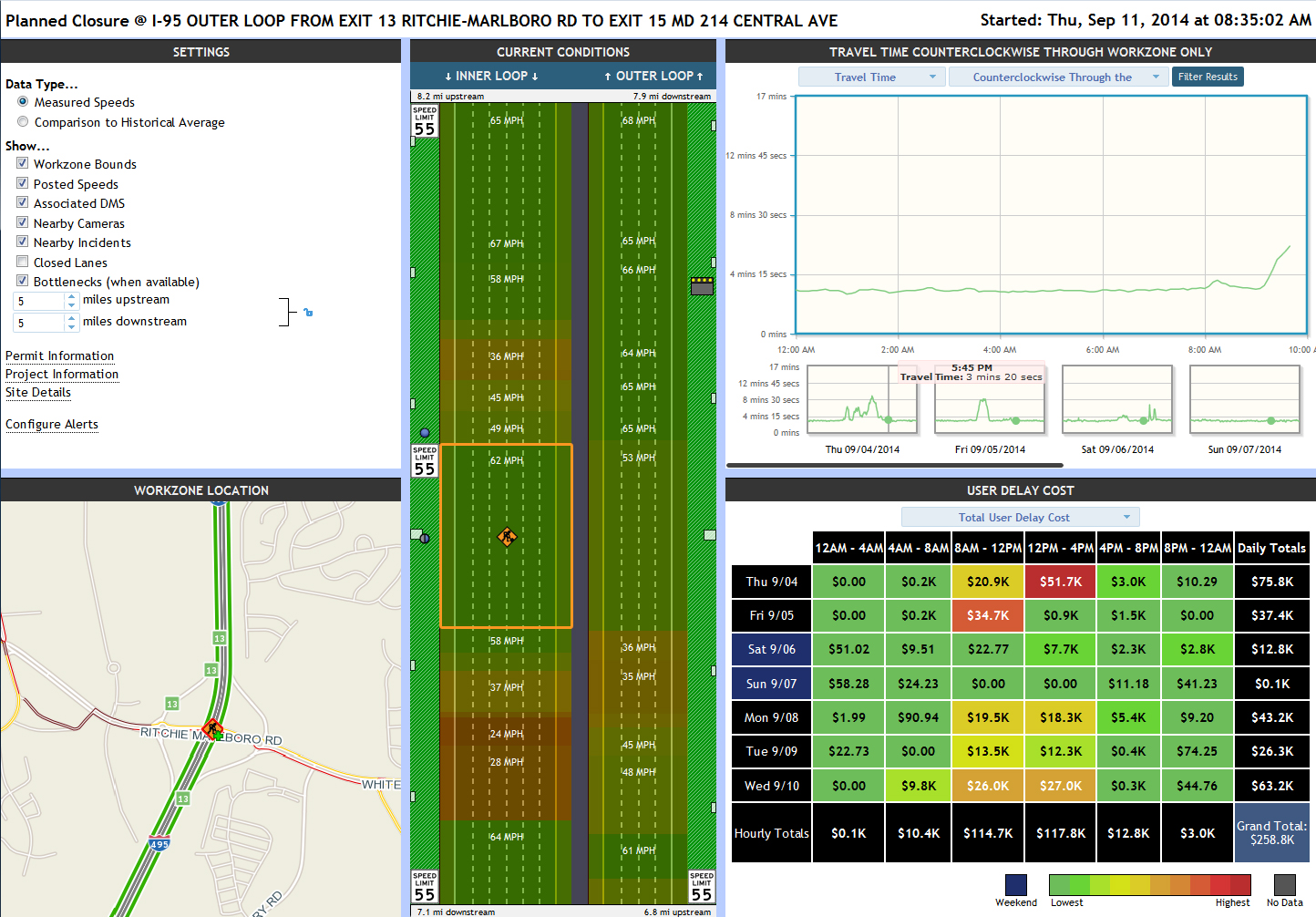Increase the miles upstream stepper value
This screenshot has height=917, width=1316.
72,296
